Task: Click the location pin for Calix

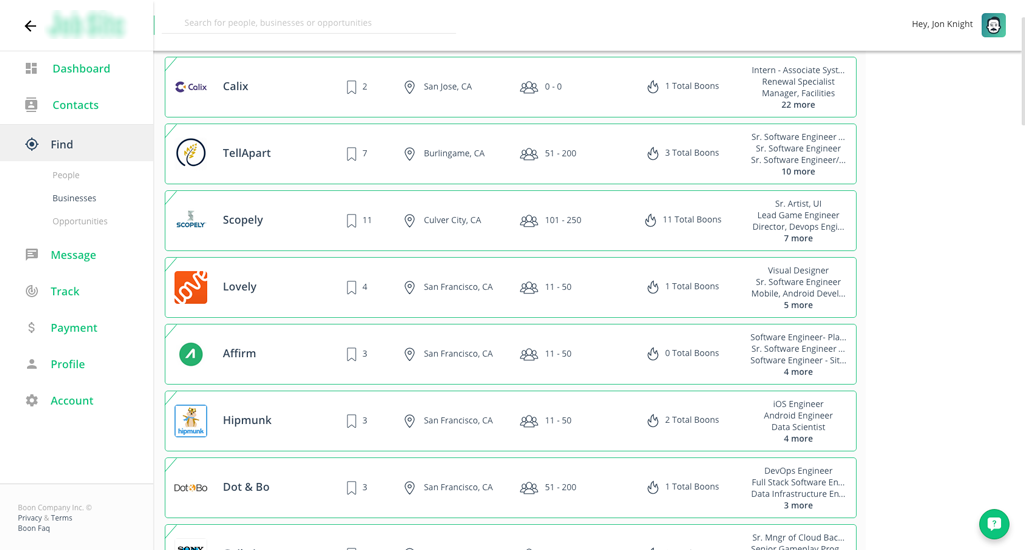Action: coord(409,87)
